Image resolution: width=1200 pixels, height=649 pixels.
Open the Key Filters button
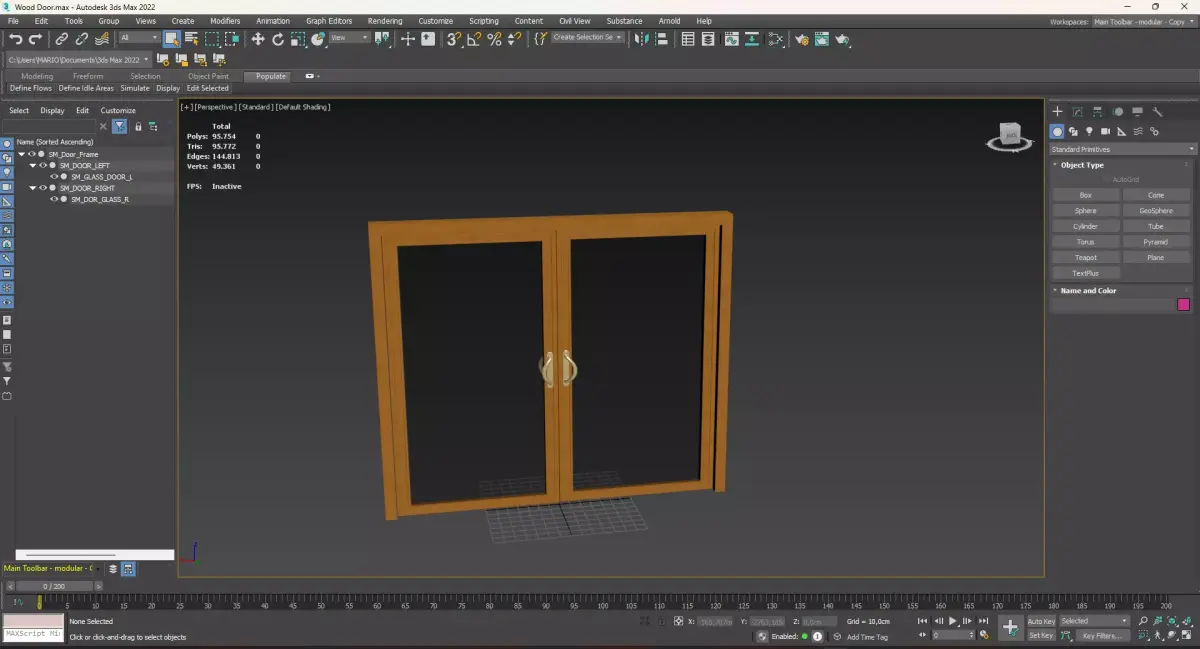click(x=1101, y=635)
